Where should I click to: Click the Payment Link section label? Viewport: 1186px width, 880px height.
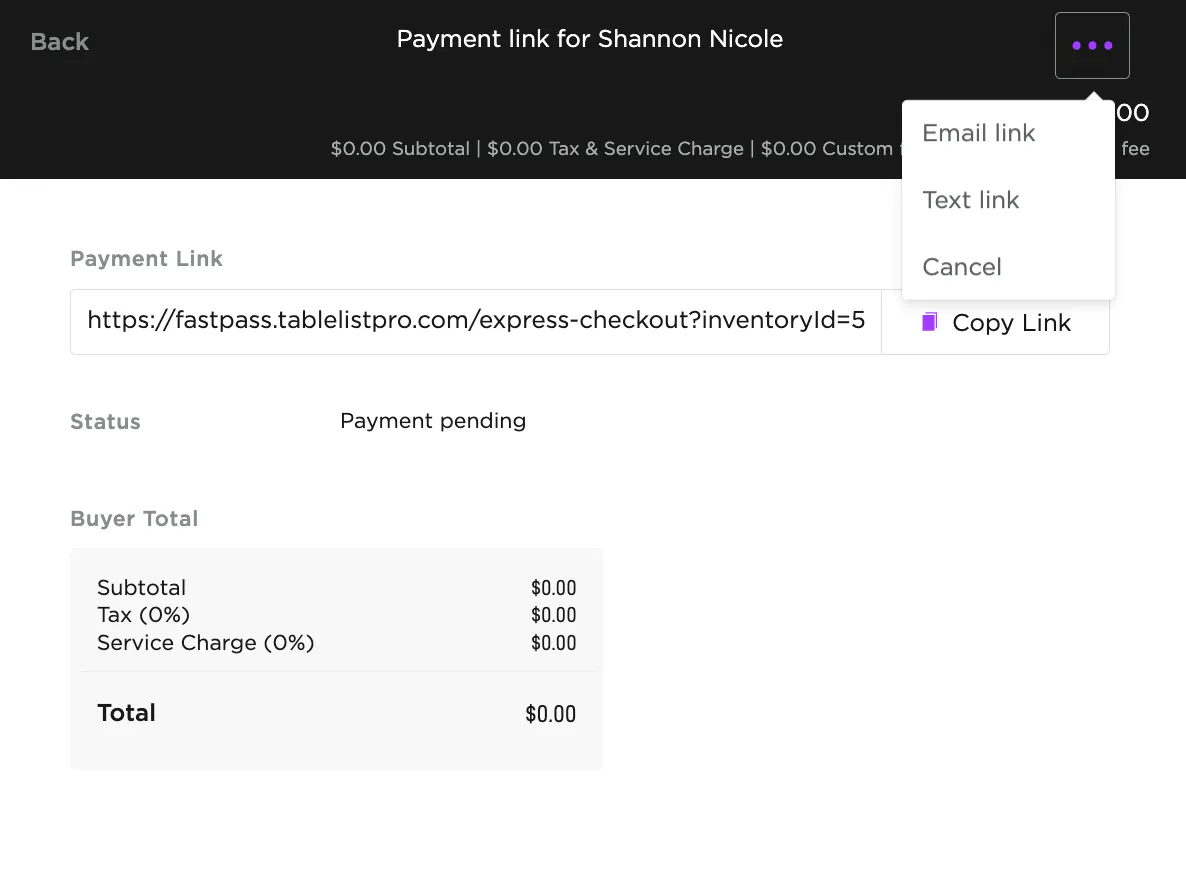(x=146, y=259)
